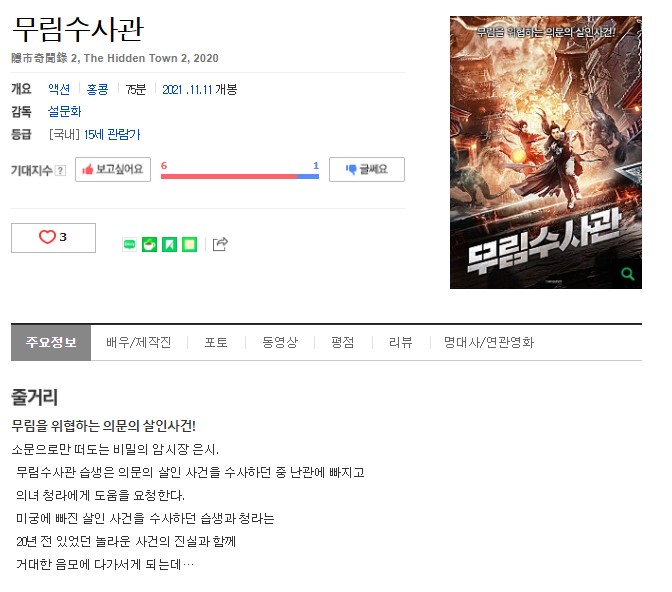672x592 pixels.
Task: Share to Naver Cafe with the cup icon
Action: pyautogui.click(x=149, y=244)
